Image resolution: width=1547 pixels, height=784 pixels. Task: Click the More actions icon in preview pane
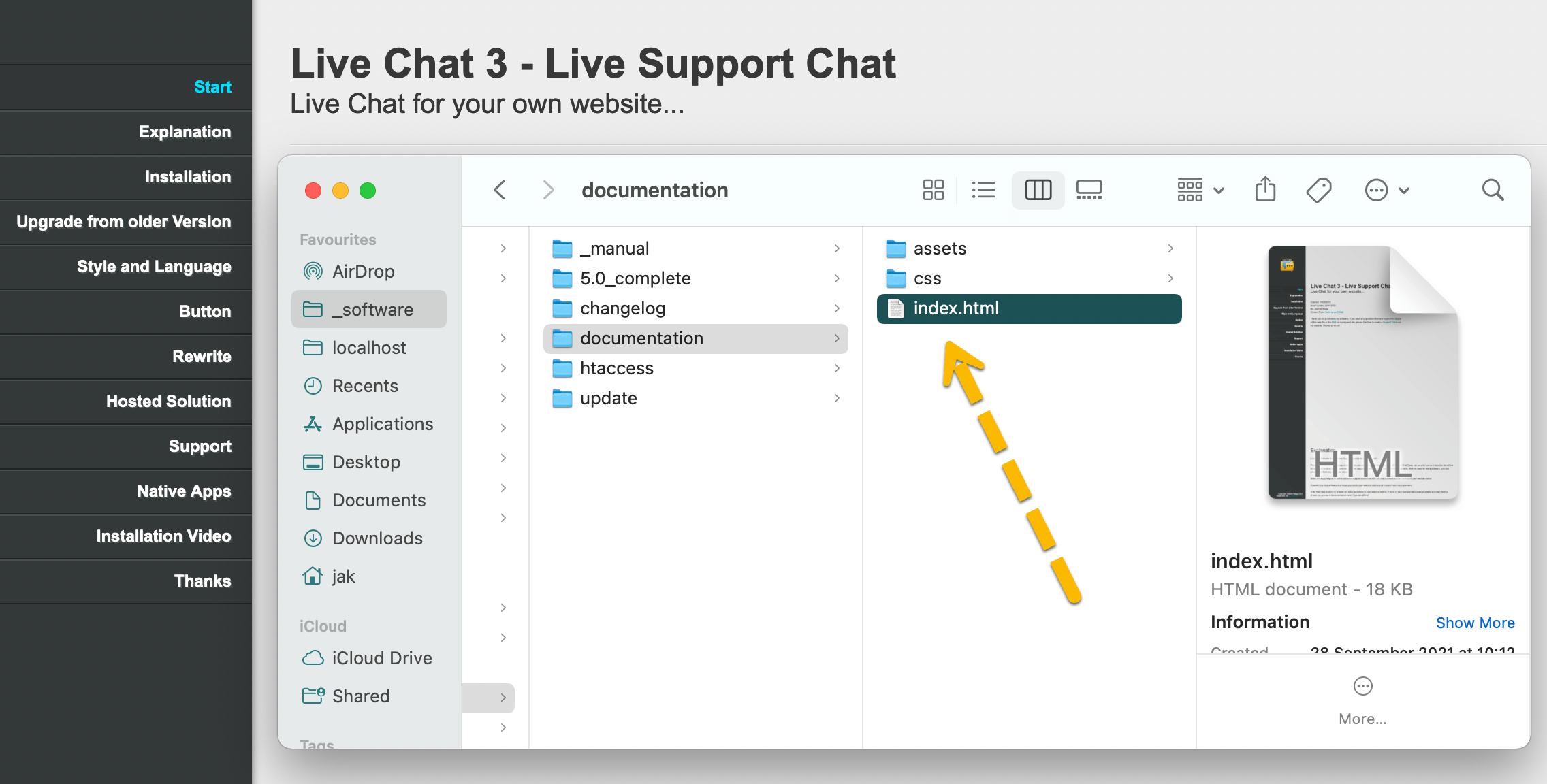click(1362, 687)
